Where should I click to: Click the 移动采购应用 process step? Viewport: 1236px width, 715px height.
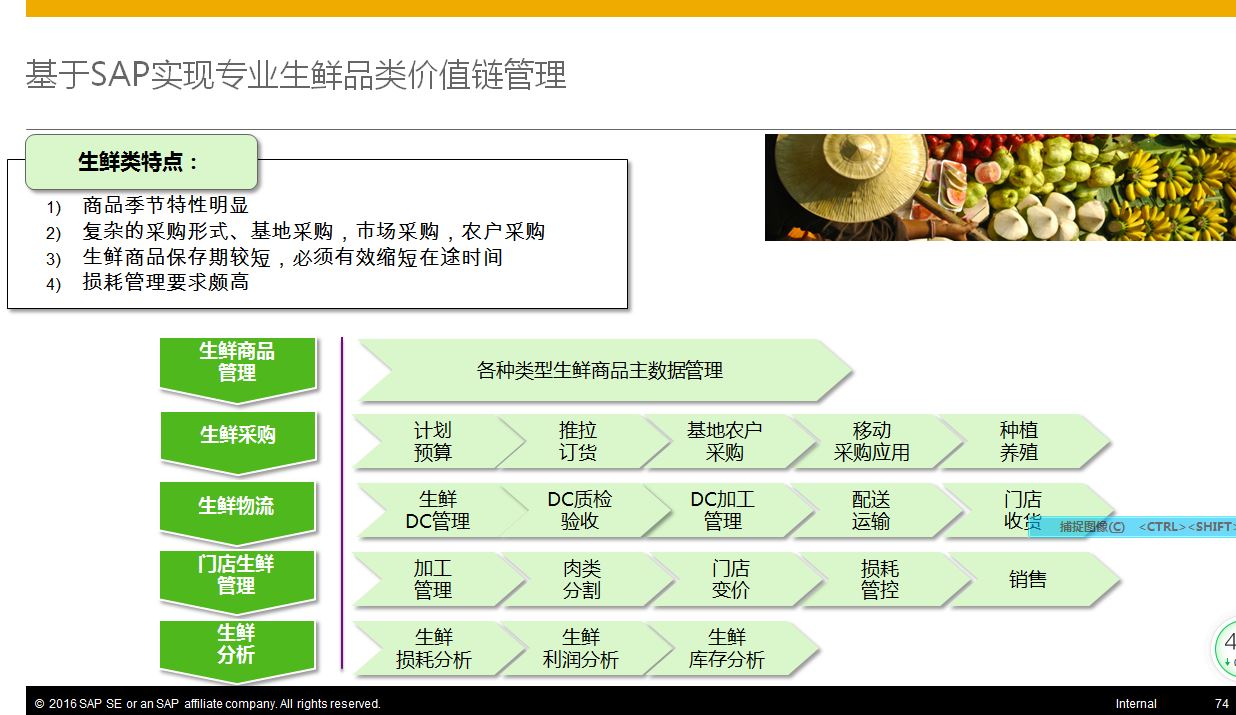coord(877,441)
